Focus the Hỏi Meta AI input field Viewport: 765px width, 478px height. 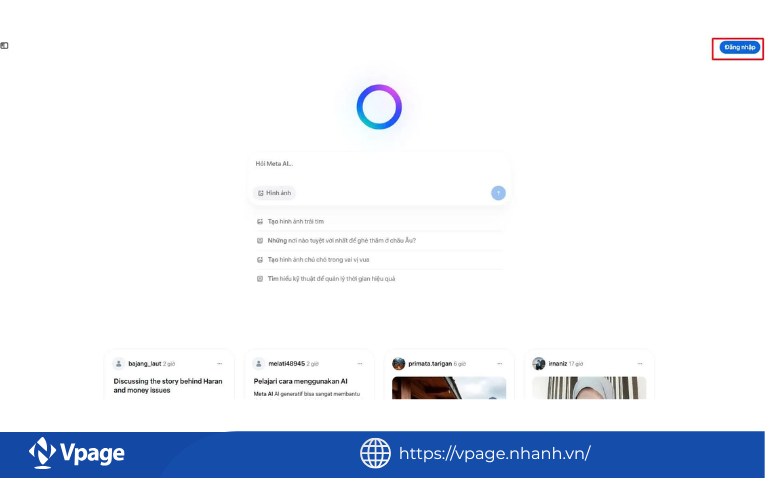click(x=379, y=164)
